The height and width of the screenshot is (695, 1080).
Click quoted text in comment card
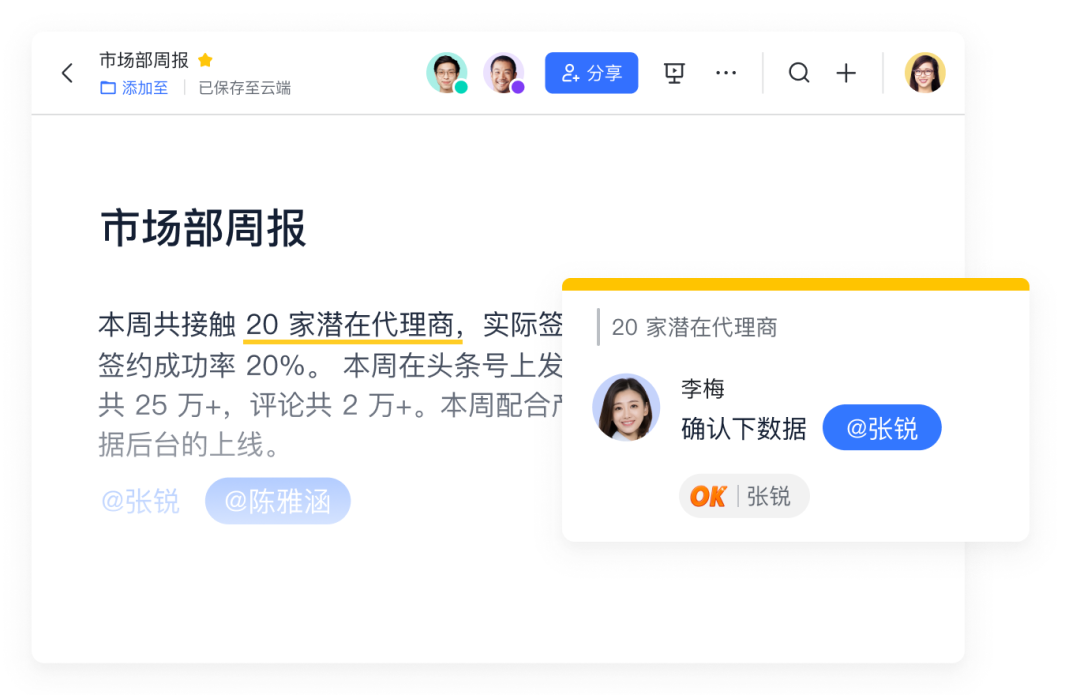pyautogui.click(x=694, y=327)
